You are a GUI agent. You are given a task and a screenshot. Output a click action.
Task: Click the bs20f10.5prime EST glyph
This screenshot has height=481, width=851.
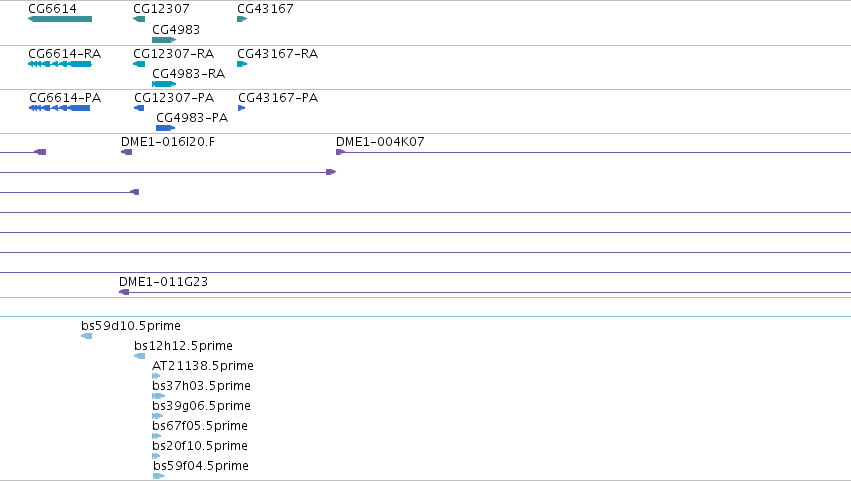(x=156, y=456)
